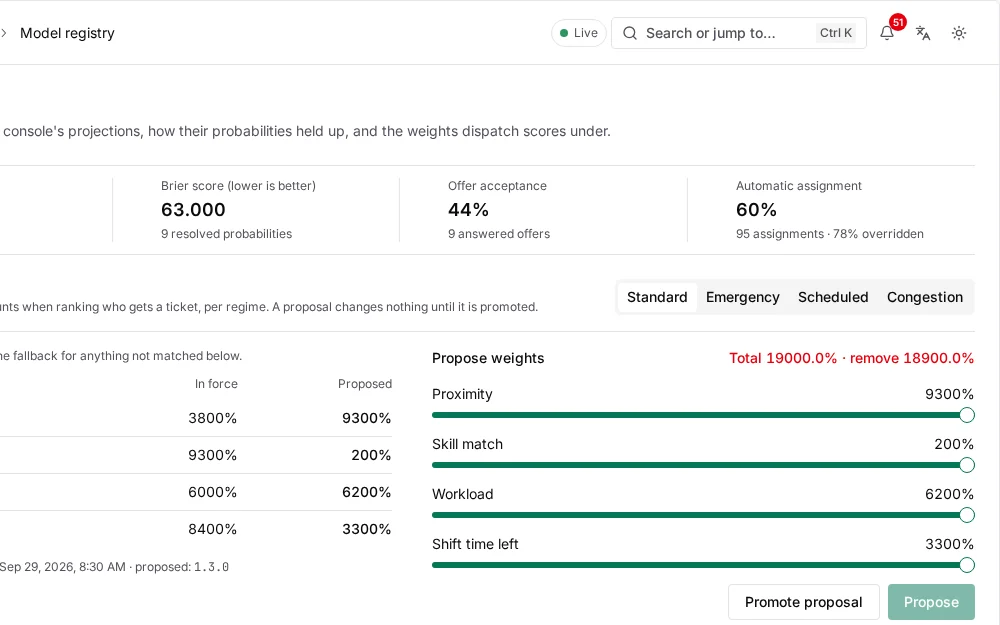Toggle light theme with sun icon
Image resolution: width=1000 pixels, height=625 pixels.
959,33
